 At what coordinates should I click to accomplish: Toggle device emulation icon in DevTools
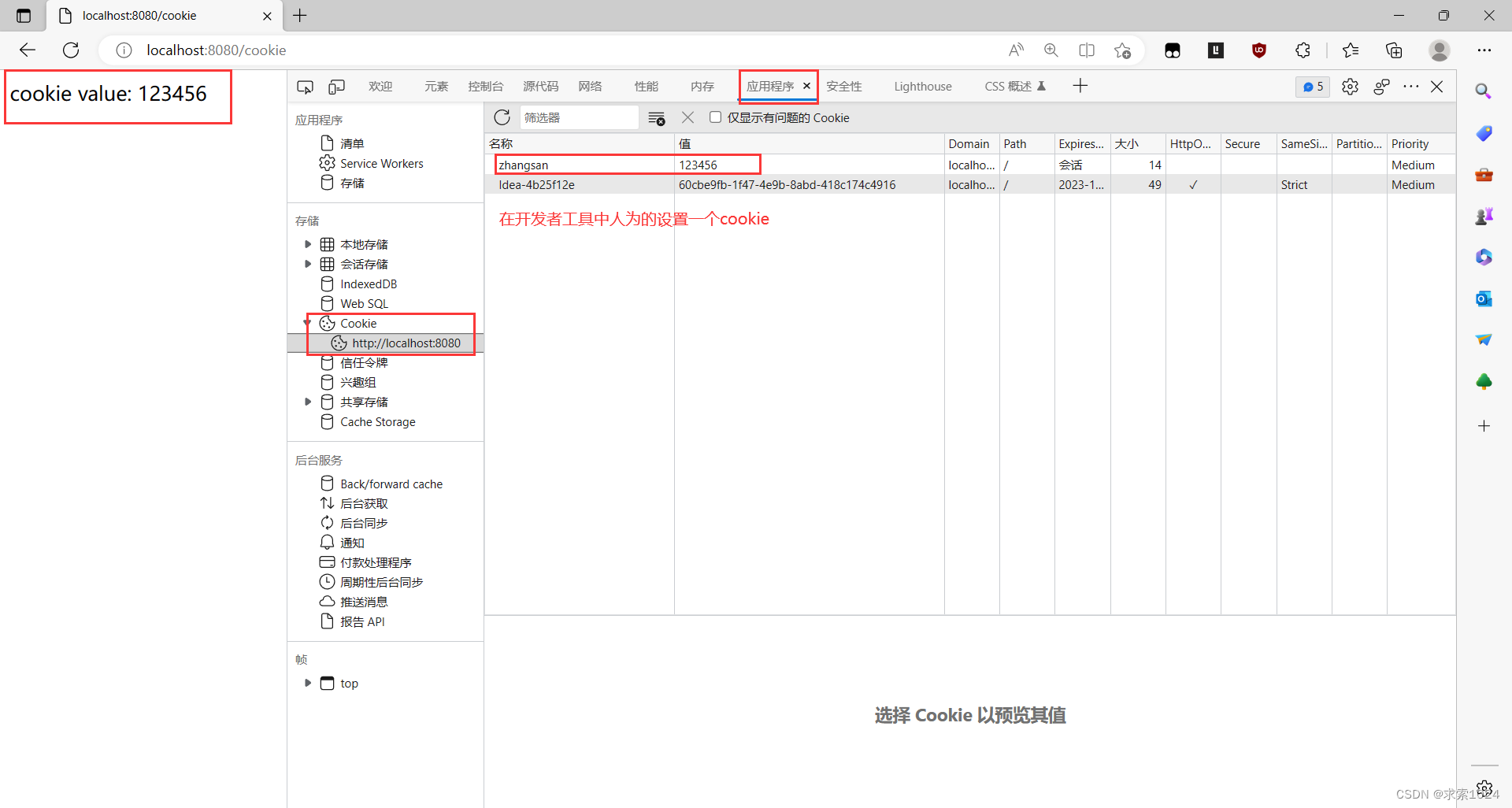(336, 87)
